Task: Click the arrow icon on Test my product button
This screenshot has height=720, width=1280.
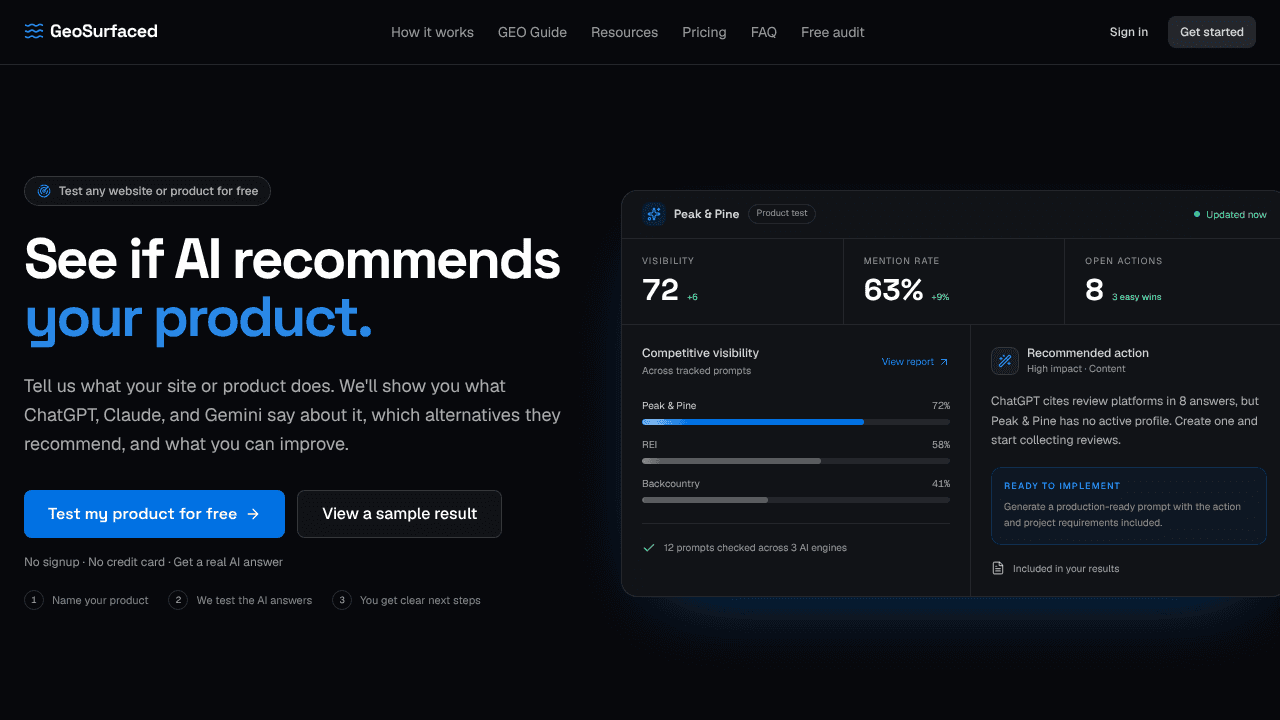Action: pyautogui.click(x=253, y=514)
